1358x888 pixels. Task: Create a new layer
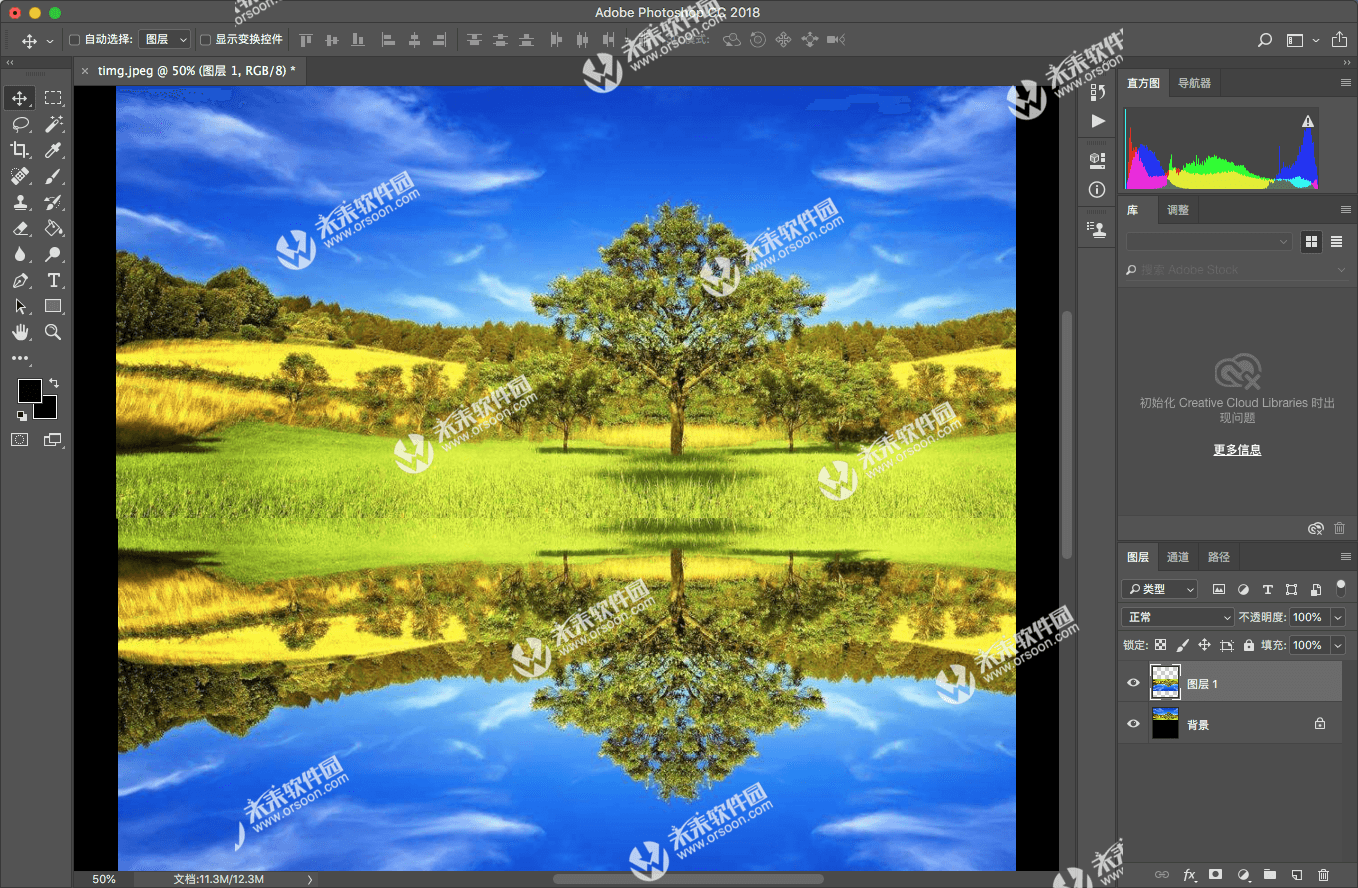(1296, 874)
